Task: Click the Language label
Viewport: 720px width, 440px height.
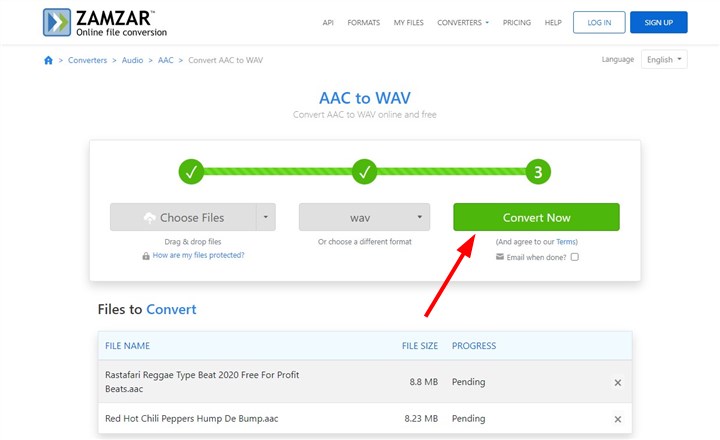Action: 618,59
